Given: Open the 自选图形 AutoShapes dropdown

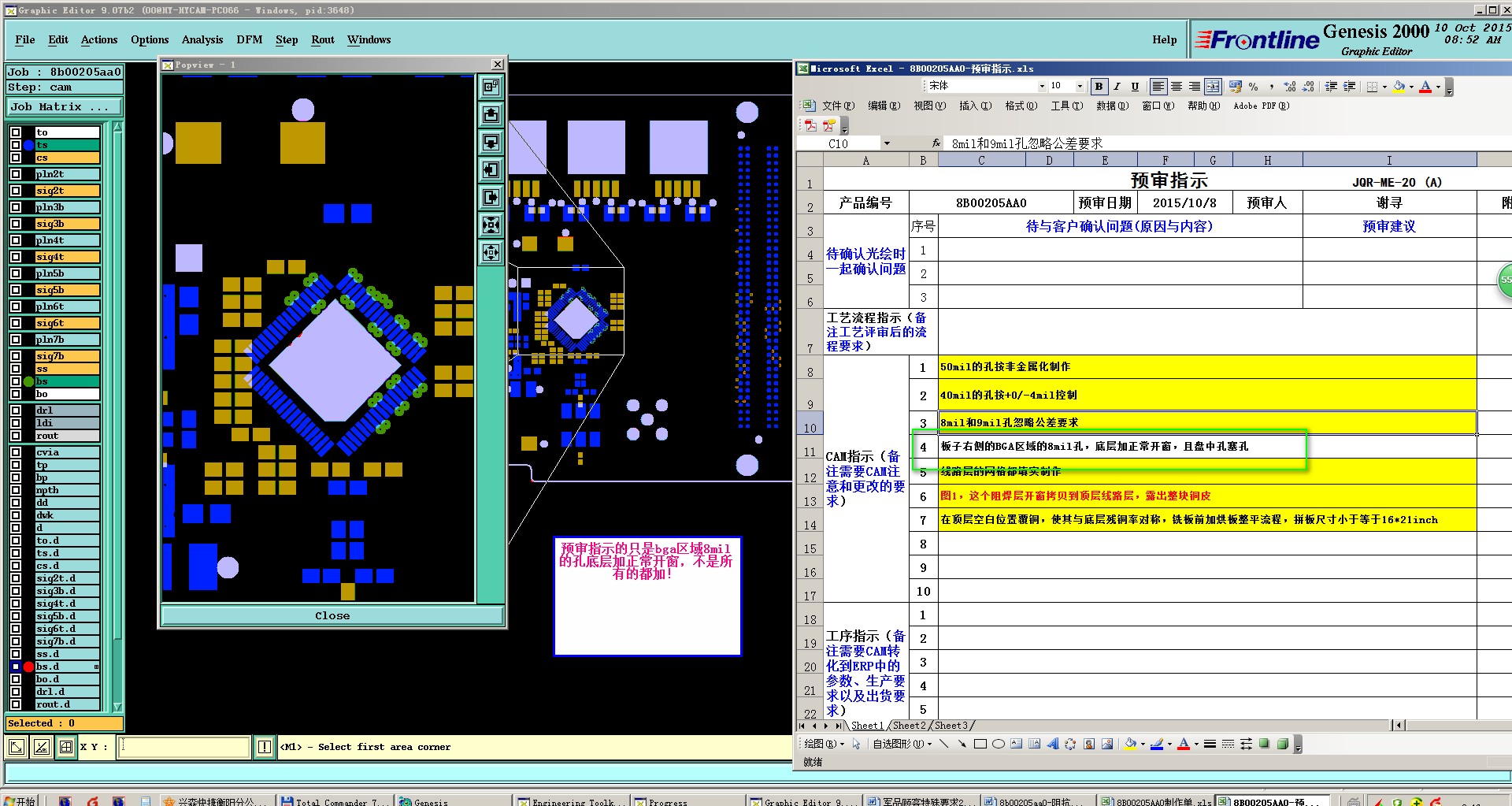Looking at the screenshot, I should click(x=902, y=744).
